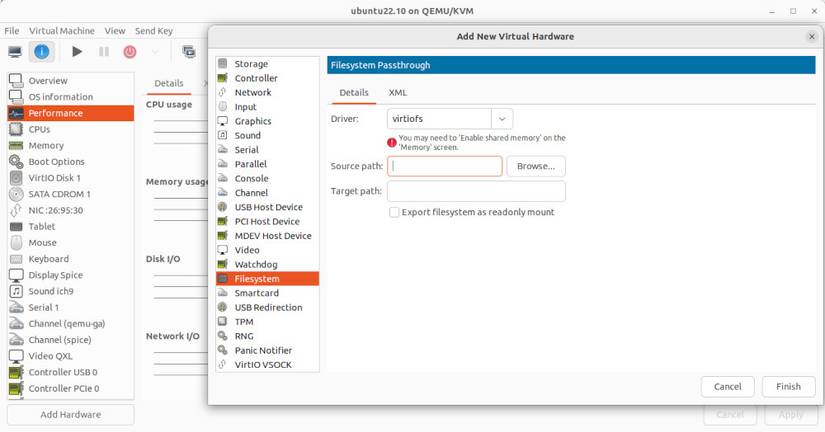825x432 pixels.
Task: Choose Filesystem hardware type
Action: click(267, 279)
